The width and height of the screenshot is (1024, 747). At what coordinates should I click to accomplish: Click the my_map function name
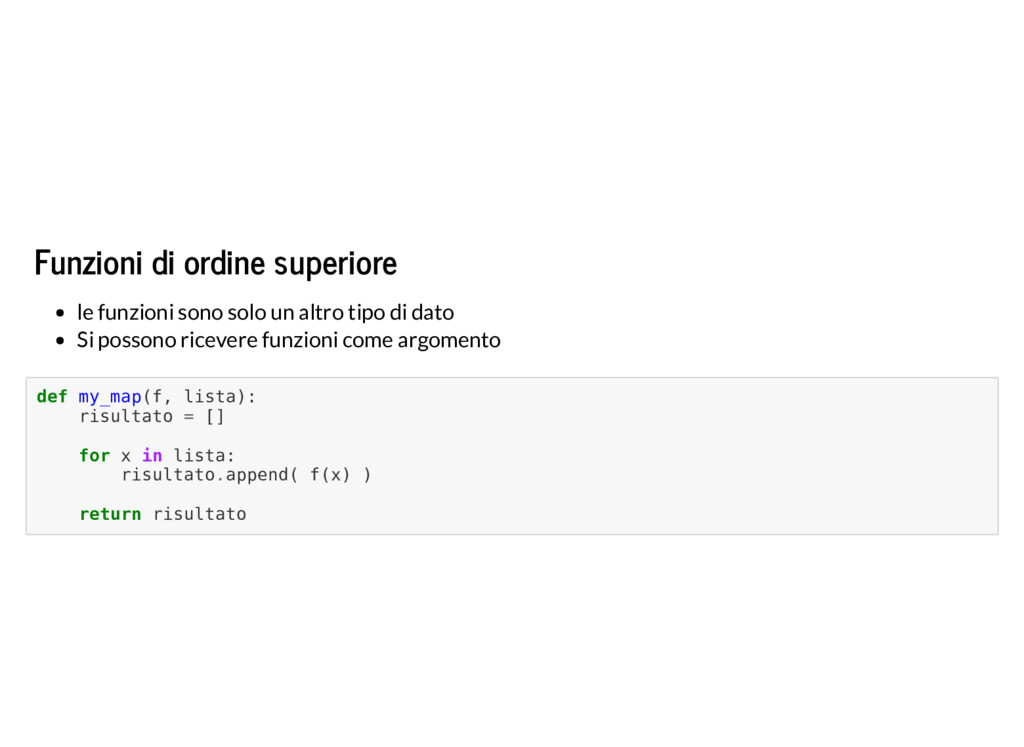[x=110, y=397]
